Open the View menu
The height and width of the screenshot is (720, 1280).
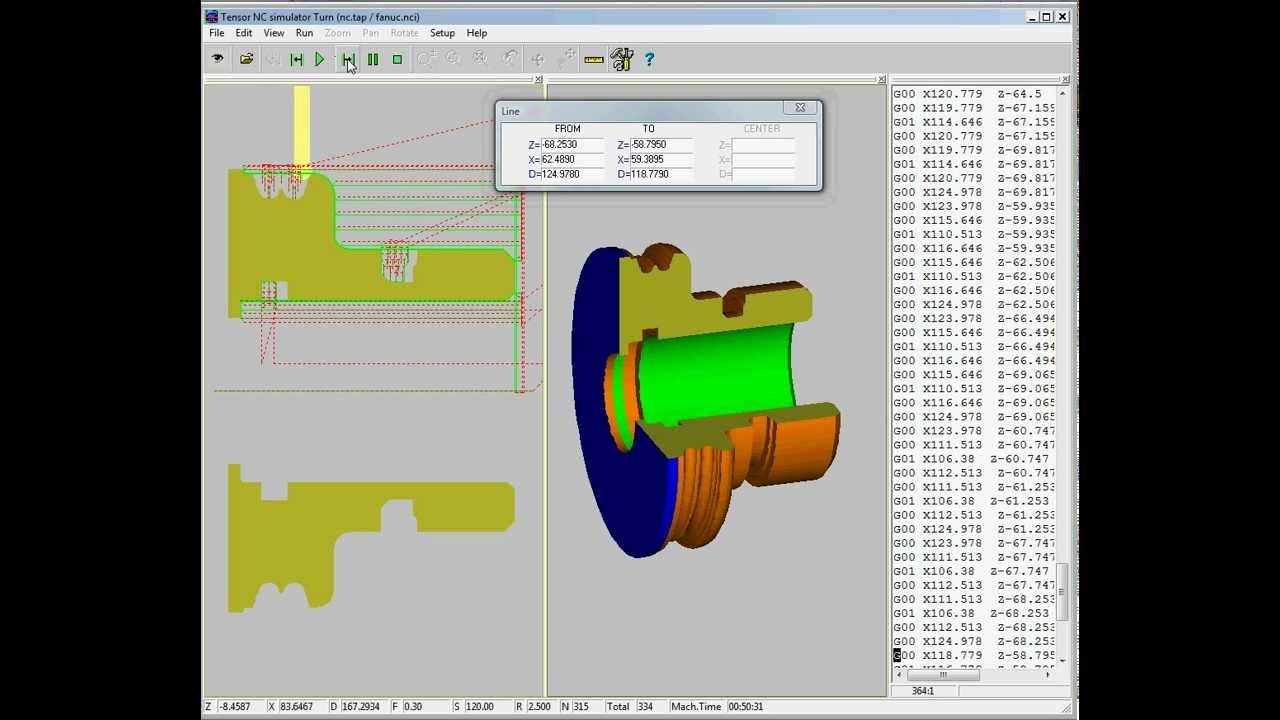274,33
